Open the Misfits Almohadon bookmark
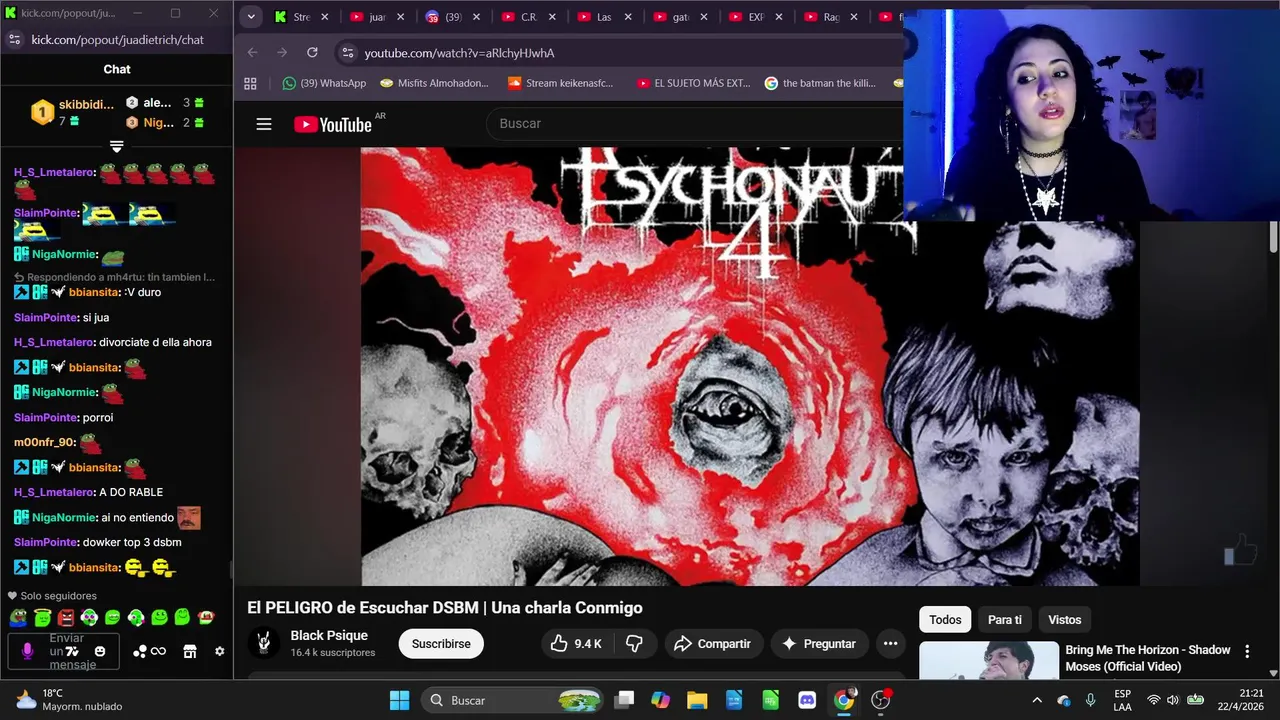The height and width of the screenshot is (720, 1280). click(435, 83)
